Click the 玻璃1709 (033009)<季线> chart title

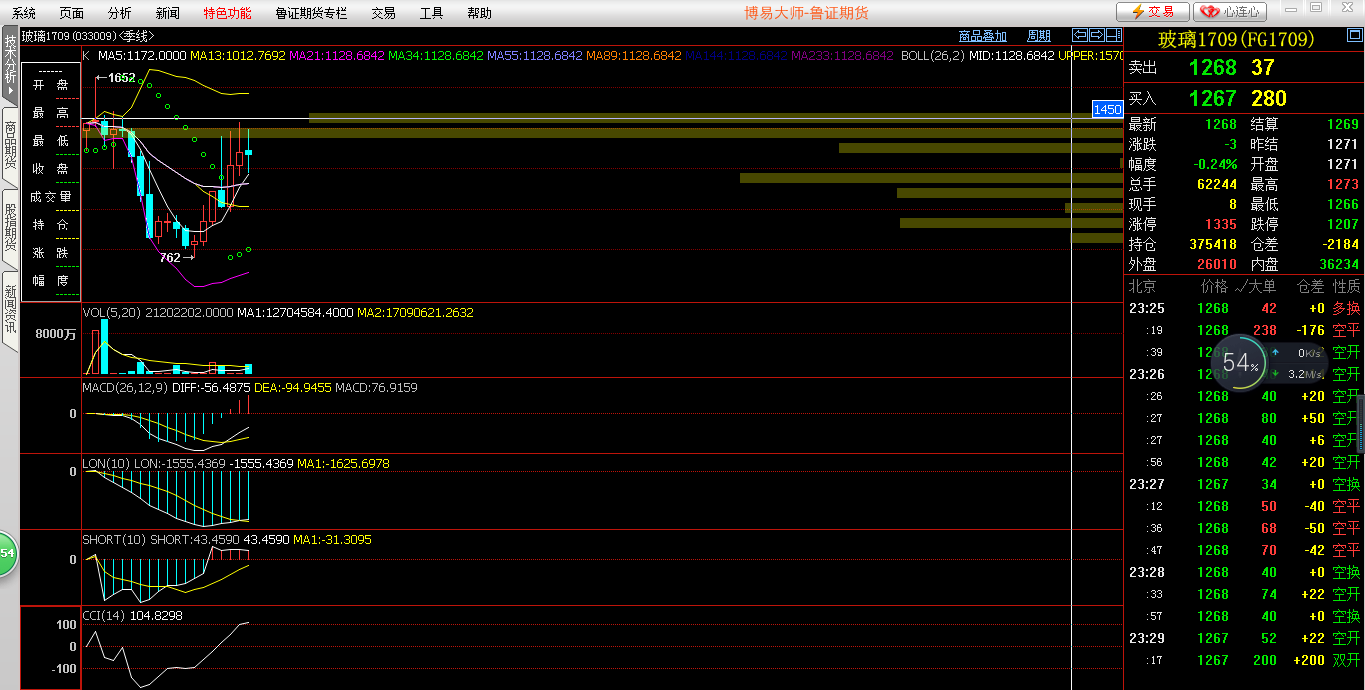pos(88,36)
